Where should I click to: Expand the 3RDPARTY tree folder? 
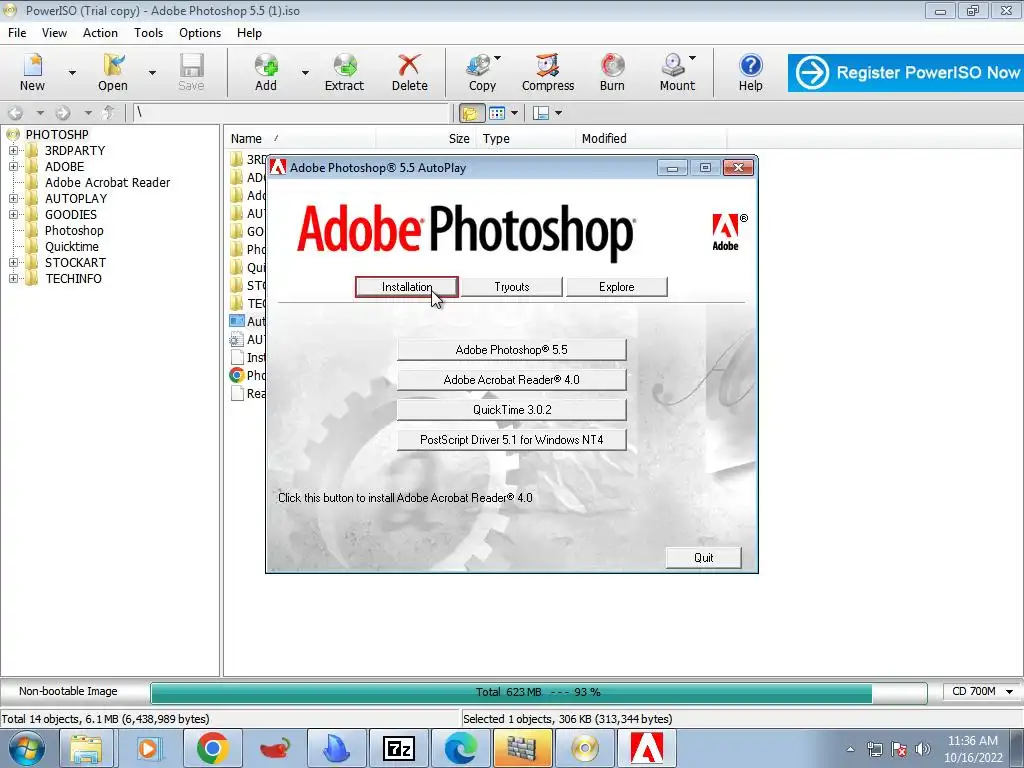click(13, 150)
